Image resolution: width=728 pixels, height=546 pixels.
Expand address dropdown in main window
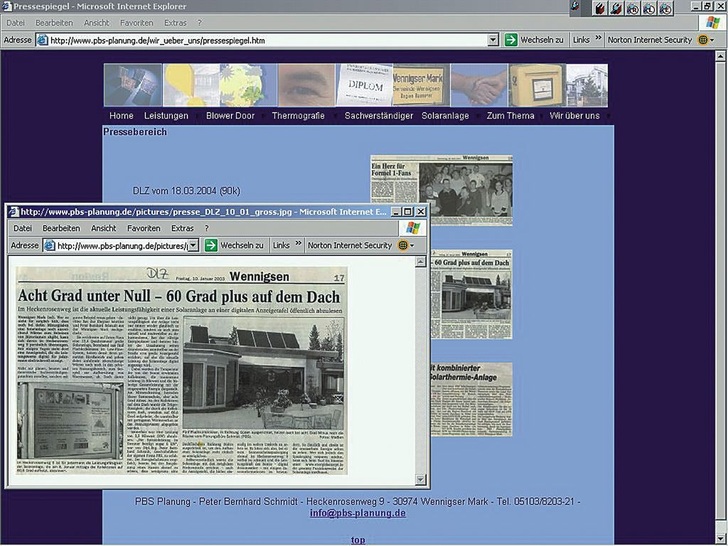click(x=494, y=40)
